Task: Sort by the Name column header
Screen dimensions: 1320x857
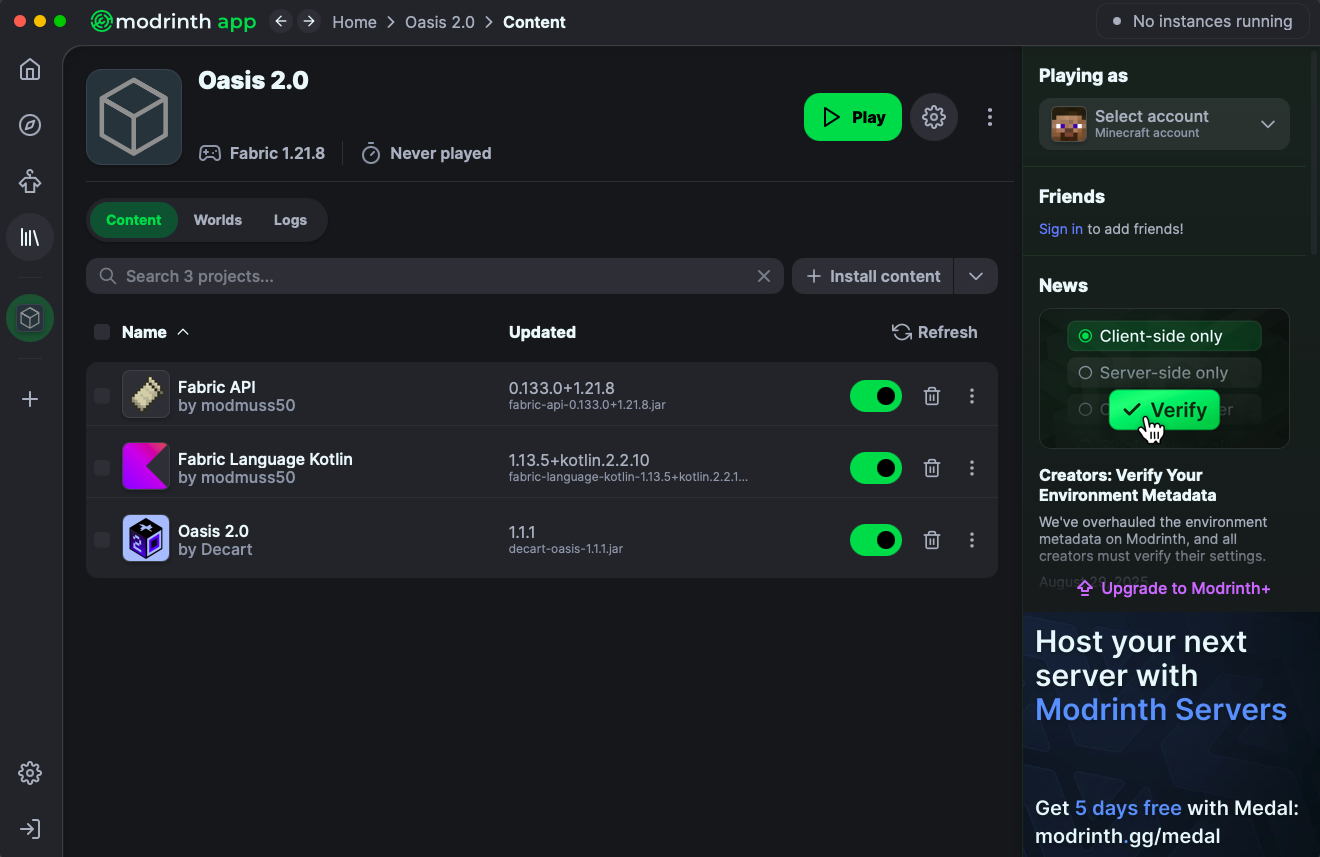Action: [155, 332]
